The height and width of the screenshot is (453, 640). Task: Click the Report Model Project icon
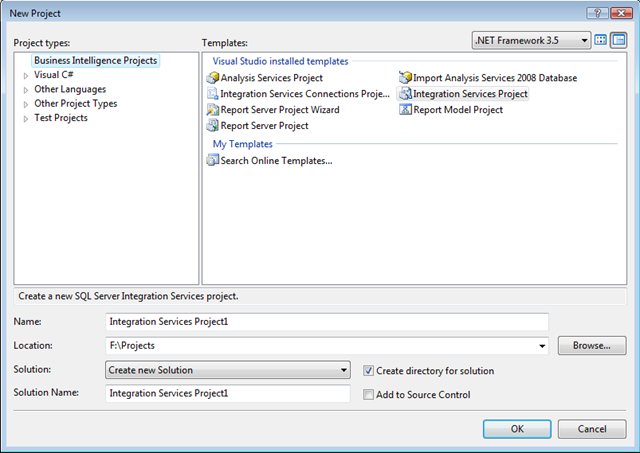click(405, 109)
